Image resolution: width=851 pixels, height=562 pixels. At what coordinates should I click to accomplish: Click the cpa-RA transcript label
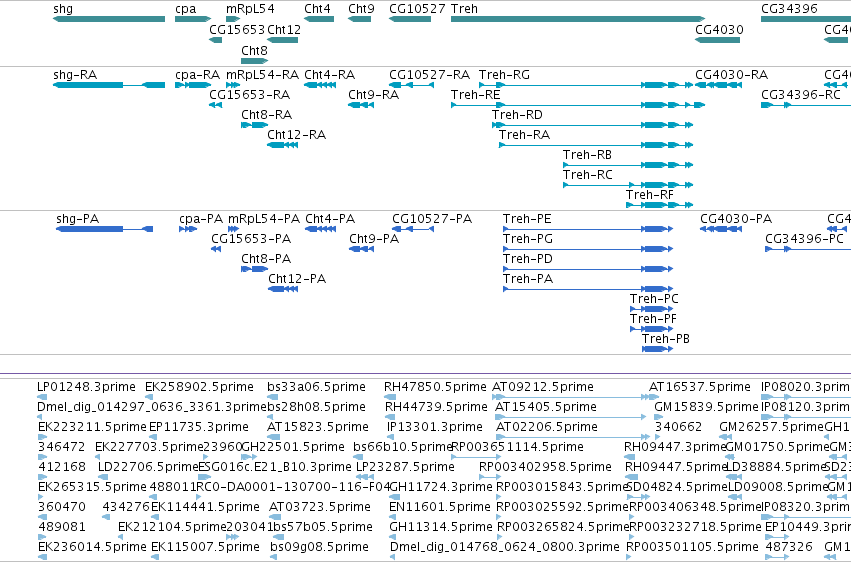198,75
